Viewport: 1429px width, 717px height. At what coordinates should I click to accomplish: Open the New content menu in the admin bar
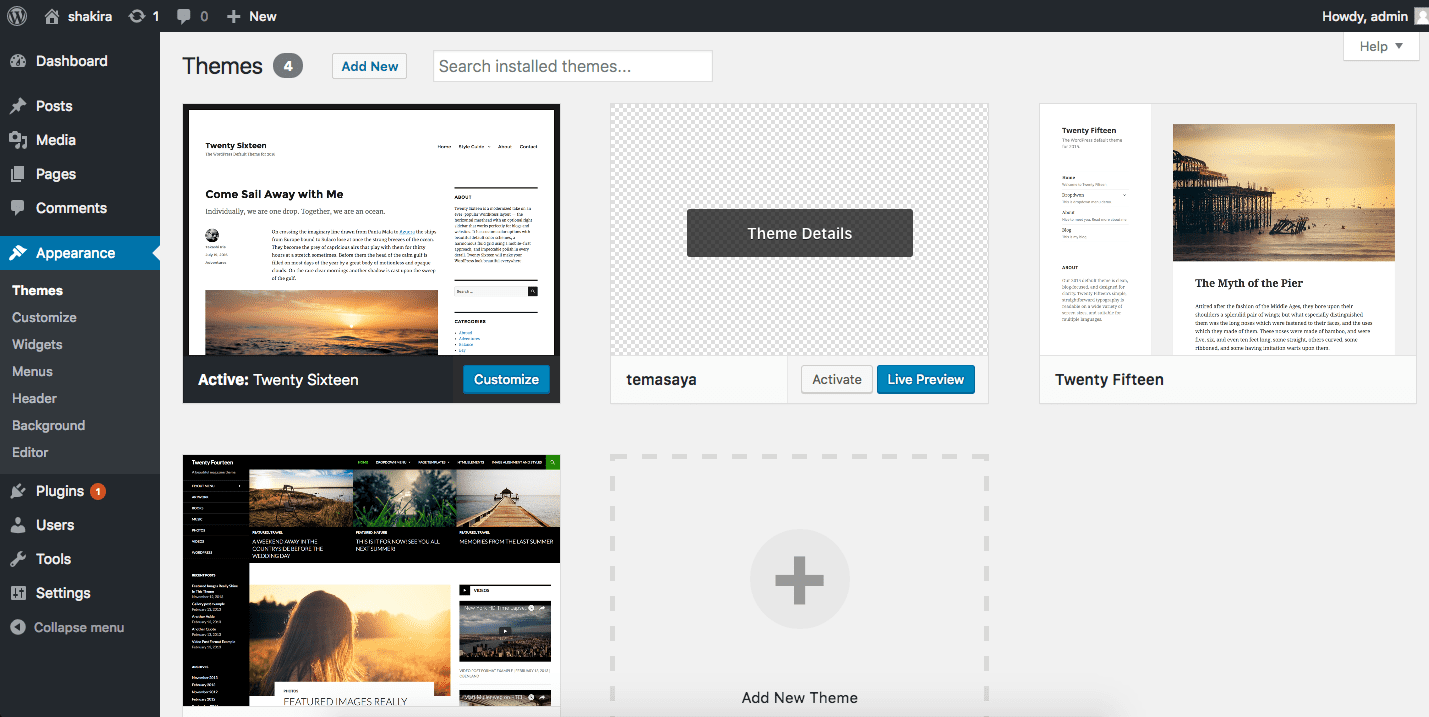coord(252,16)
